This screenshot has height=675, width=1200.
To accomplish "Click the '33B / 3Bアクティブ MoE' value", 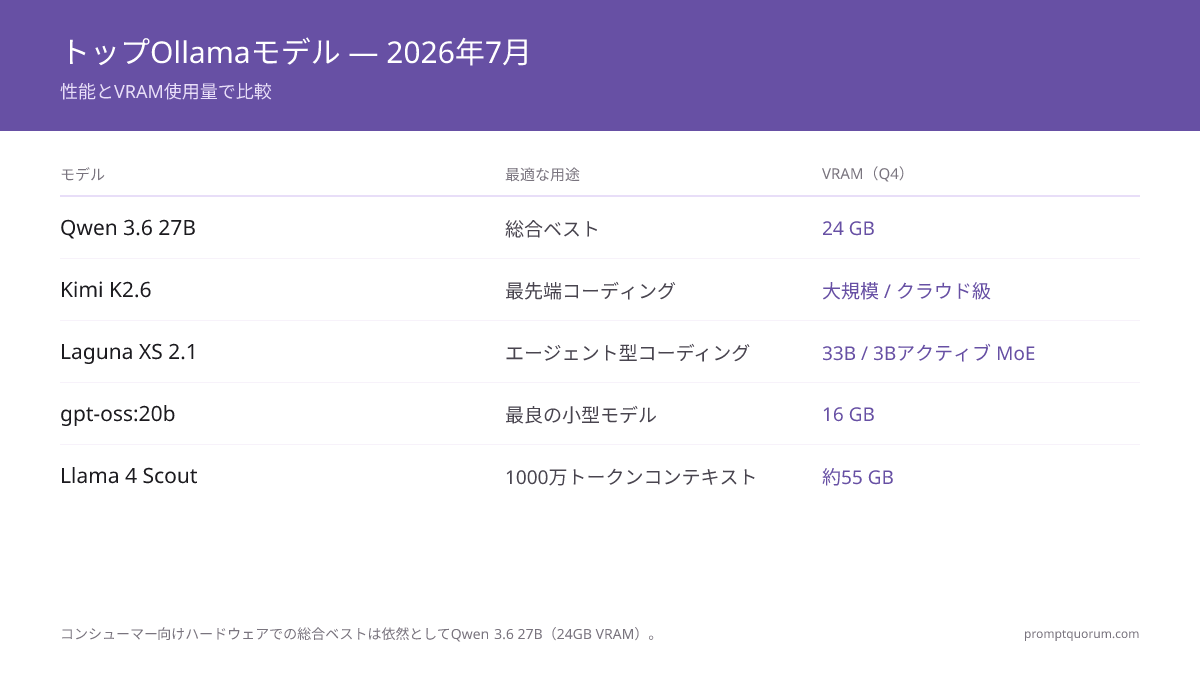I will pyautogui.click(x=929, y=353).
